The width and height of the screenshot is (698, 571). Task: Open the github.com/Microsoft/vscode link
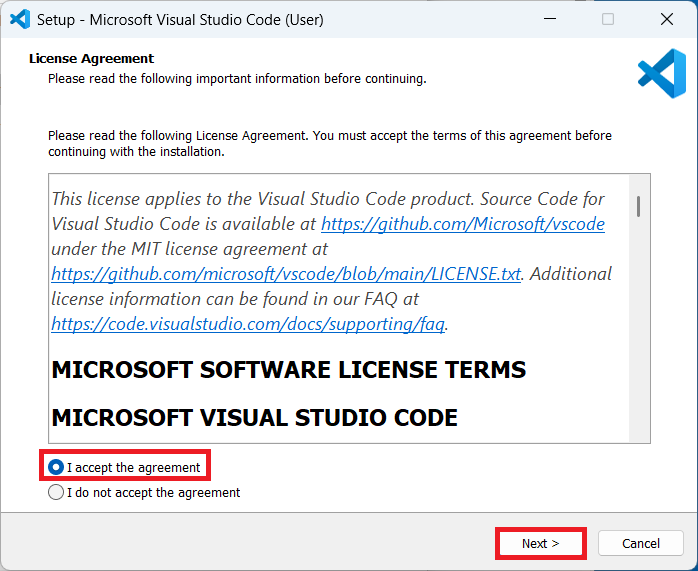[462, 224]
